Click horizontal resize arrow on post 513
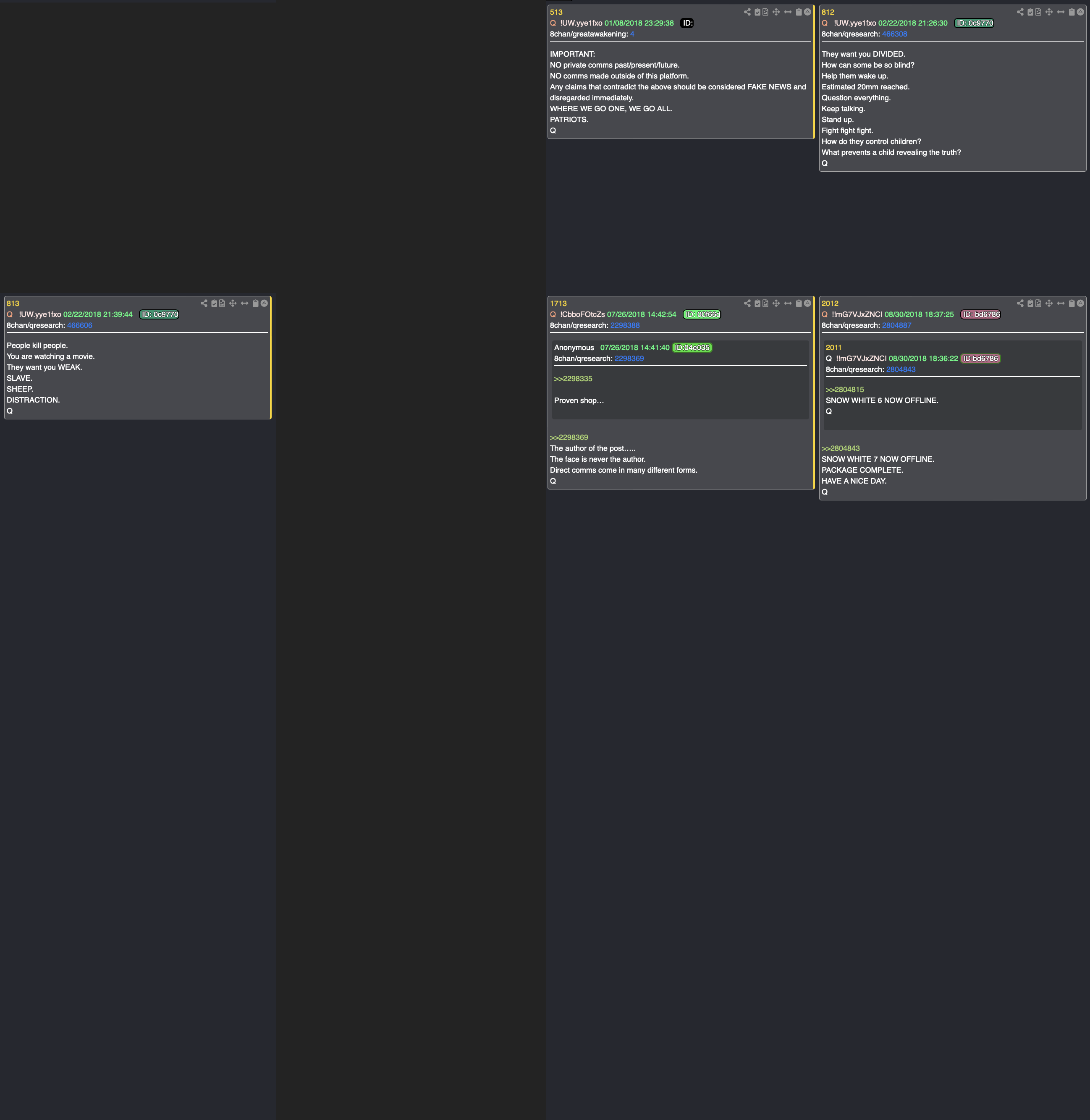 788,12
